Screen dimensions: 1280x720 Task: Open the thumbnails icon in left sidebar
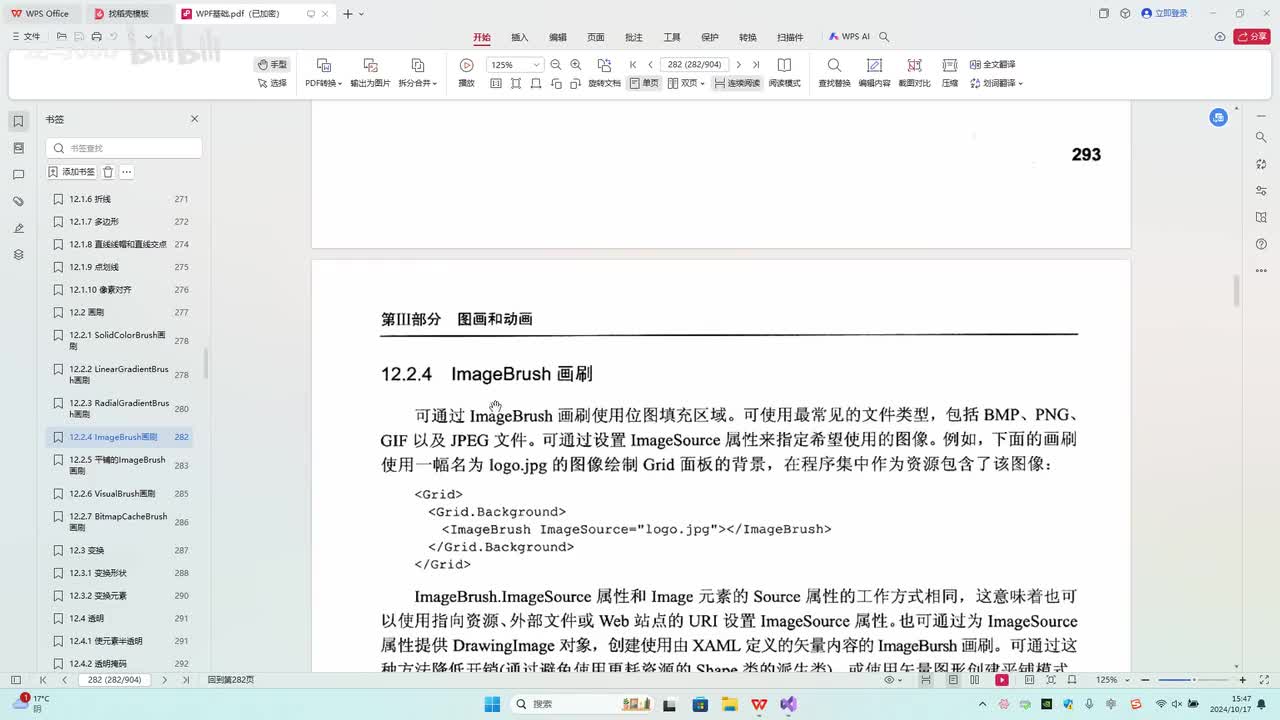tap(18, 148)
